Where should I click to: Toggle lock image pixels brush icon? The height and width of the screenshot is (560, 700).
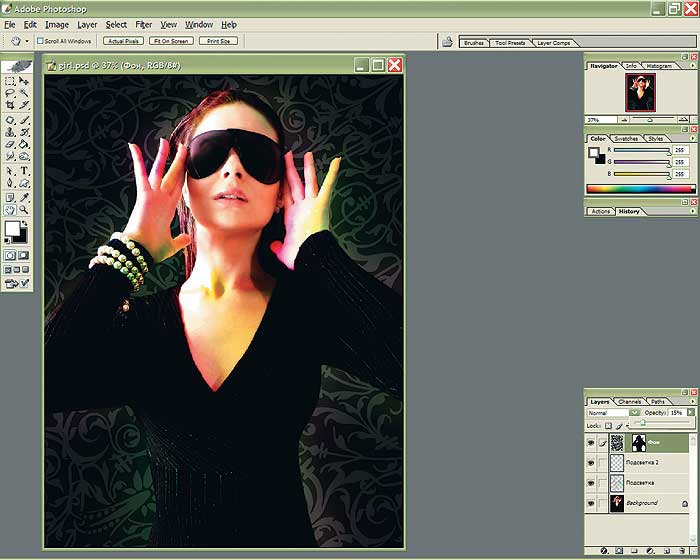click(x=619, y=426)
